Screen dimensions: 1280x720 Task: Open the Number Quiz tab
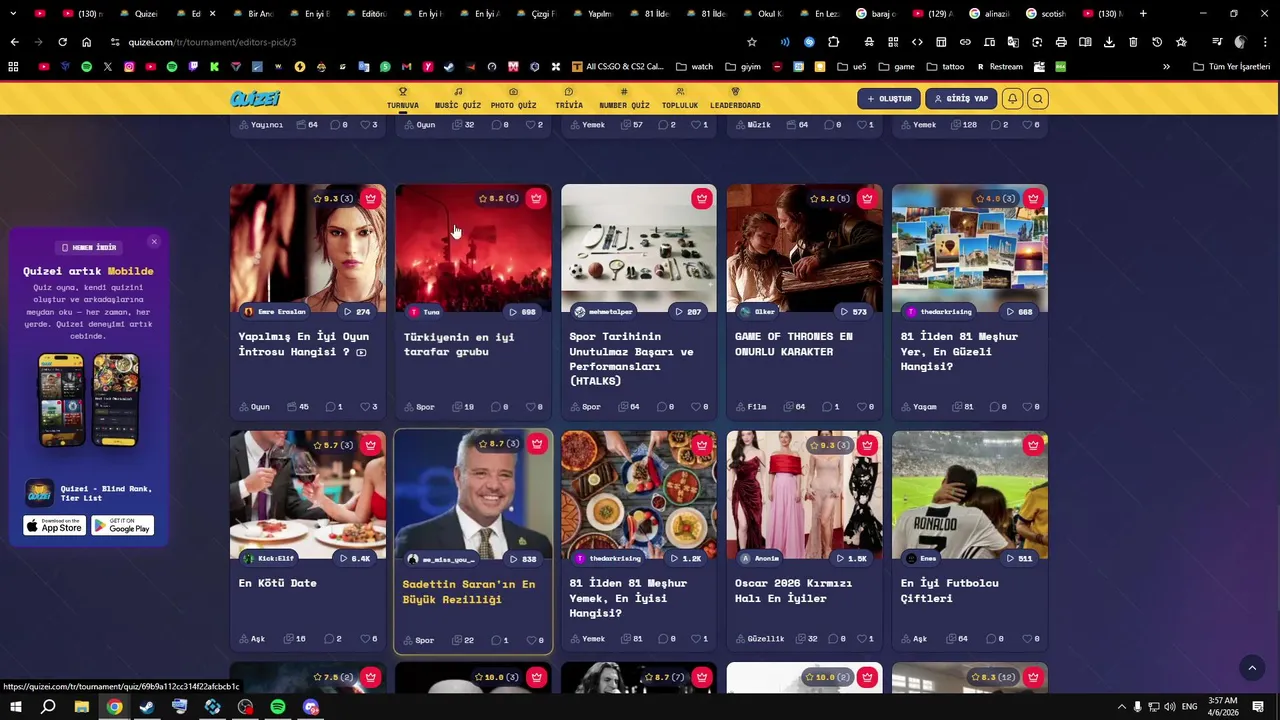point(624,98)
